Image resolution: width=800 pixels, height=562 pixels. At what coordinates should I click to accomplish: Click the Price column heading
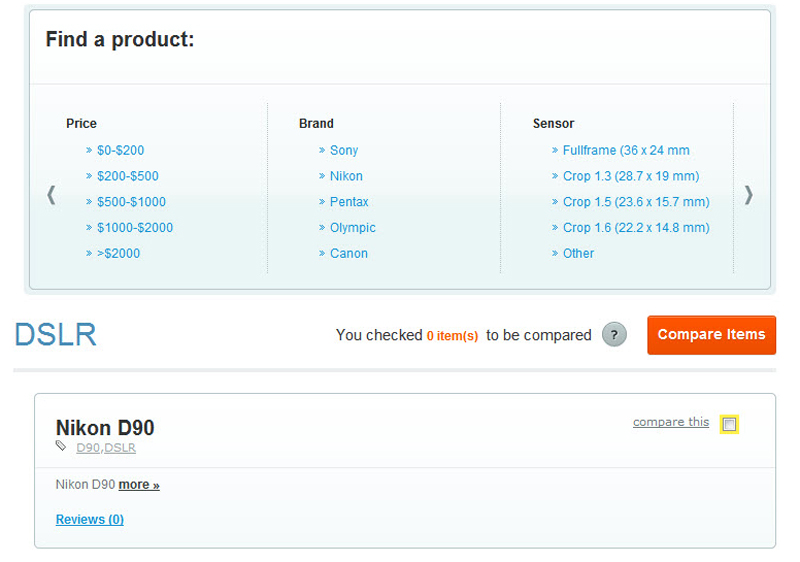tap(81, 123)
